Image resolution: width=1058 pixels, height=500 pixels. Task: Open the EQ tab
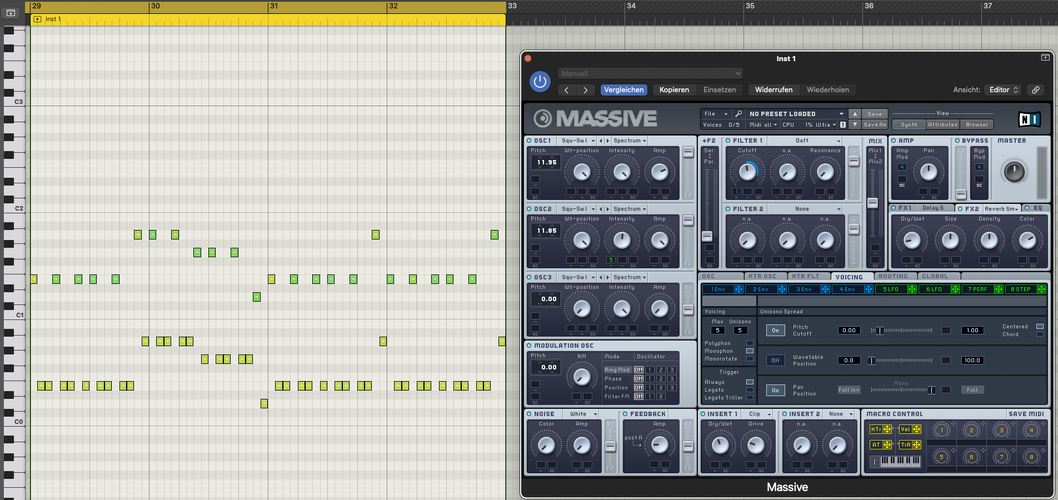pos(1038,208)
